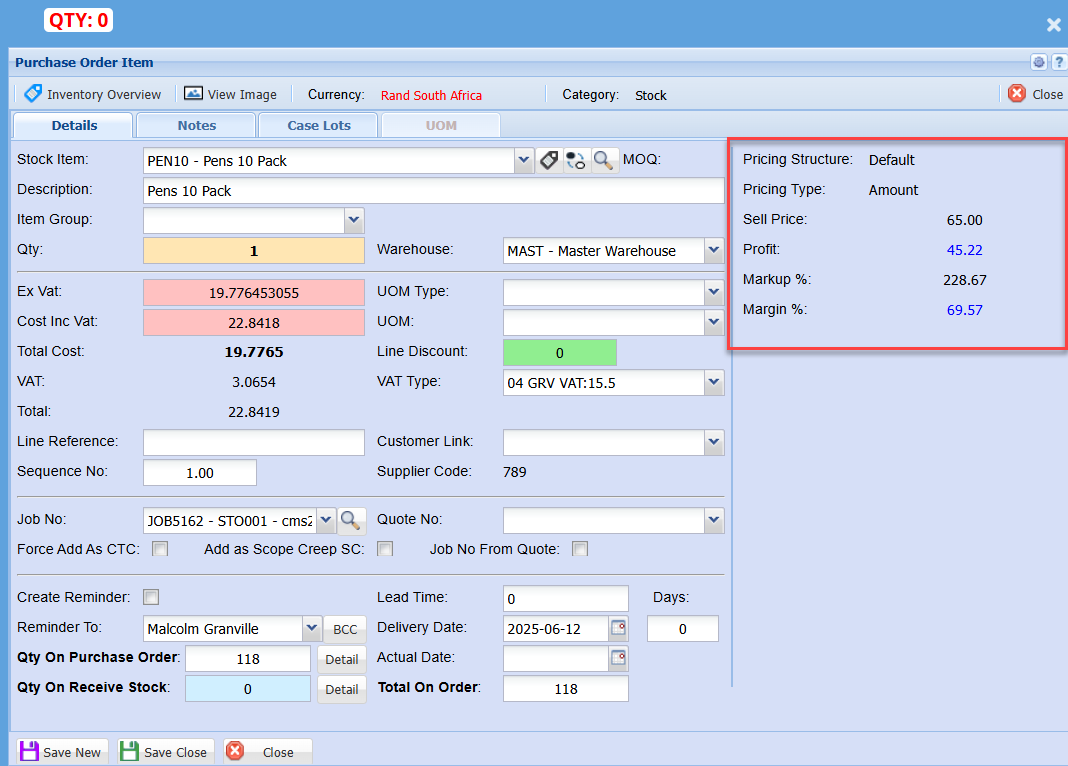Open the VAT Type dropdown
Image resolution: width=1068 pixels, height=766 pixels.
713,382
